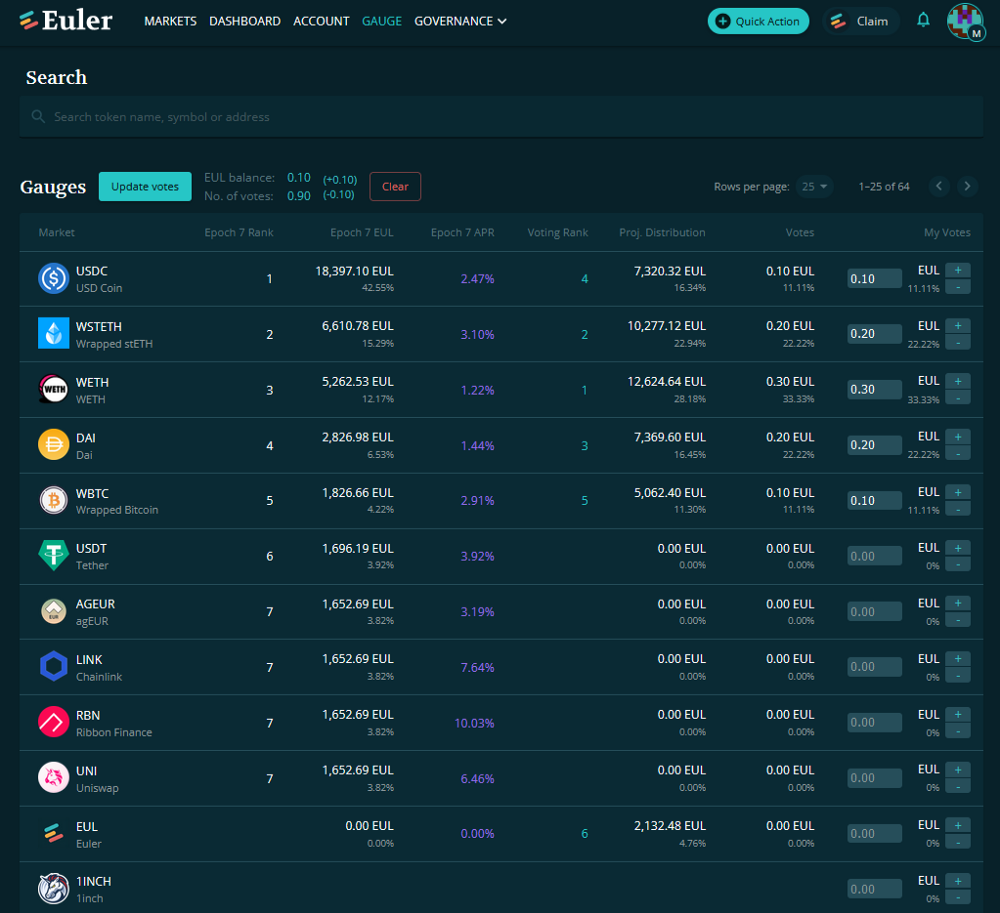The width and height of the screenshot is (1000, 913).
Task: Open the Account page
Action: pos(321,21)
